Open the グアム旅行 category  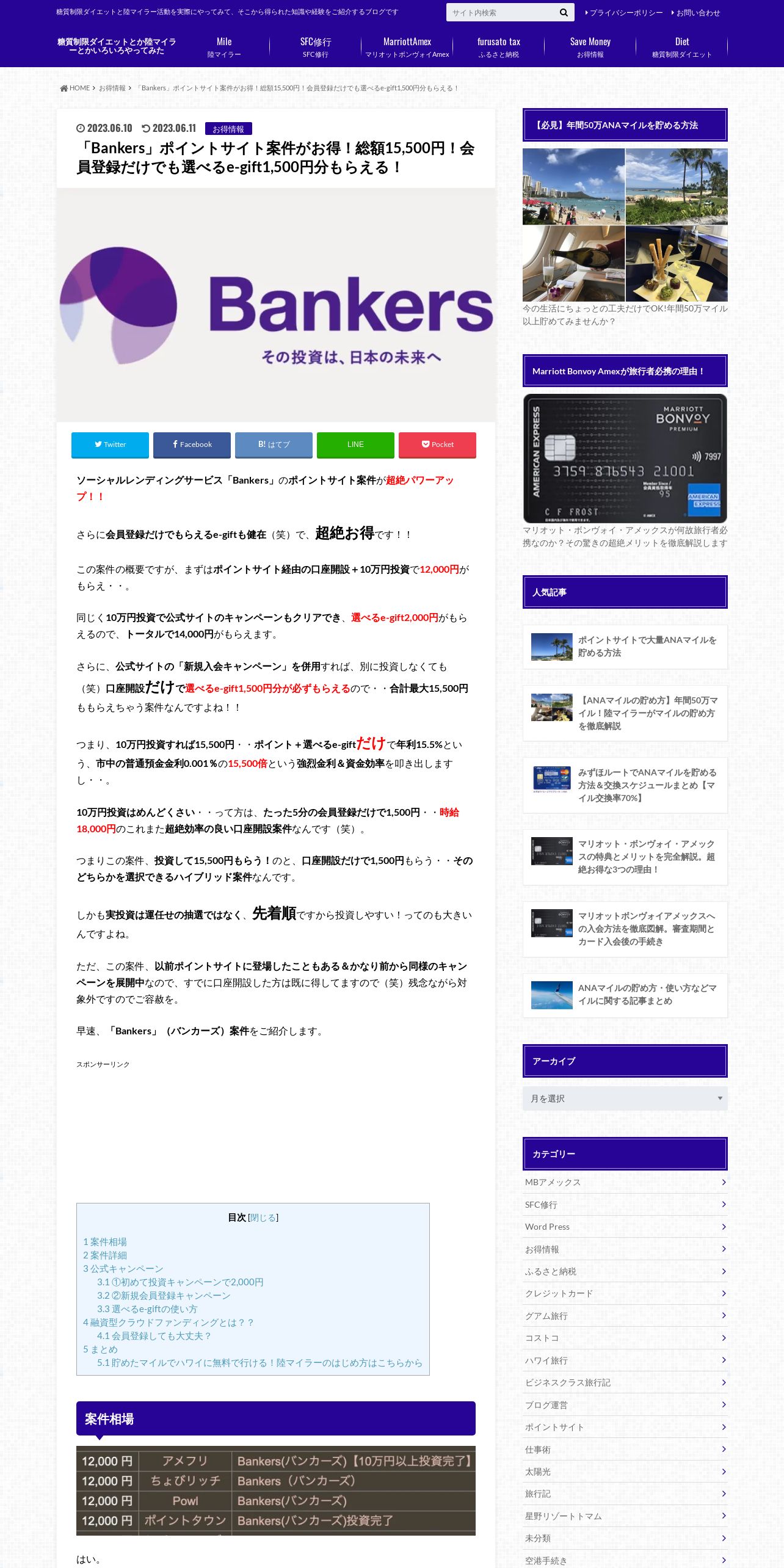625,1316
